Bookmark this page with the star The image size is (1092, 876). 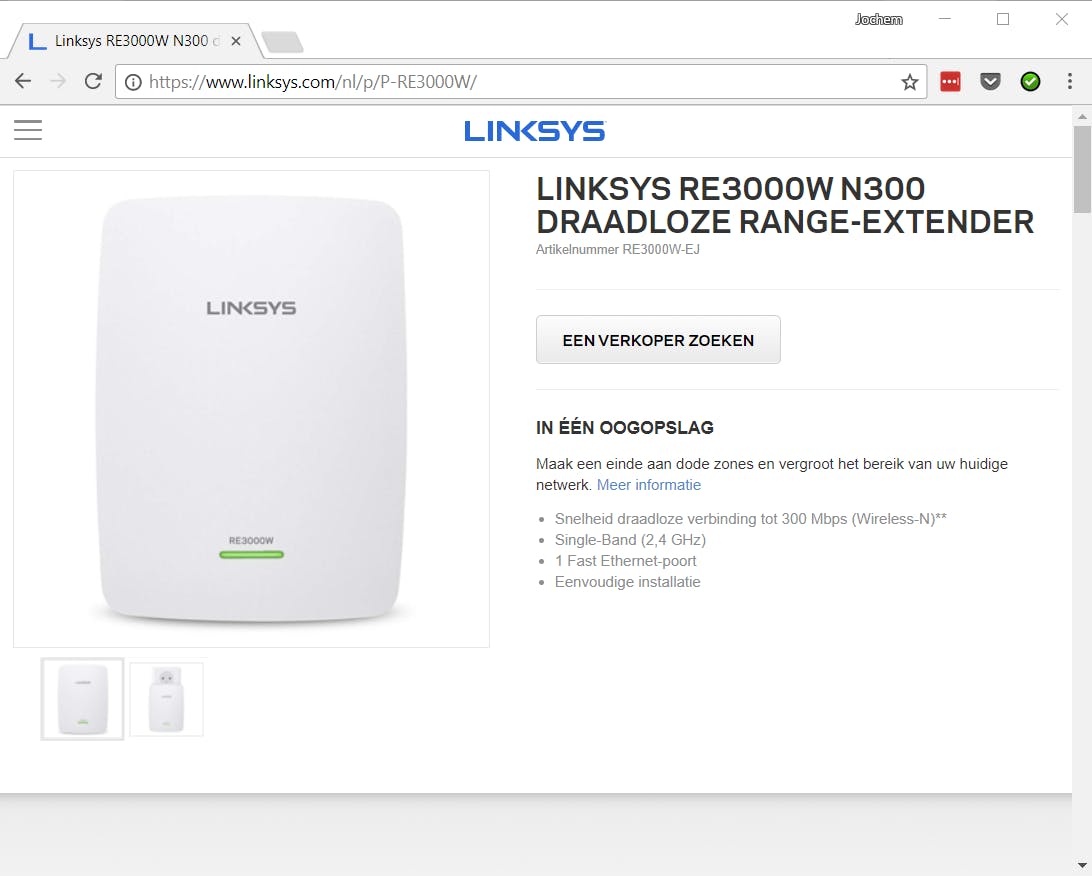[910, 82]
